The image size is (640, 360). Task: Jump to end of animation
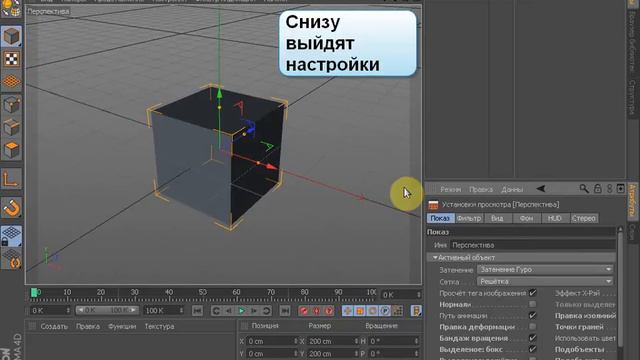click(x=285, y=311)
